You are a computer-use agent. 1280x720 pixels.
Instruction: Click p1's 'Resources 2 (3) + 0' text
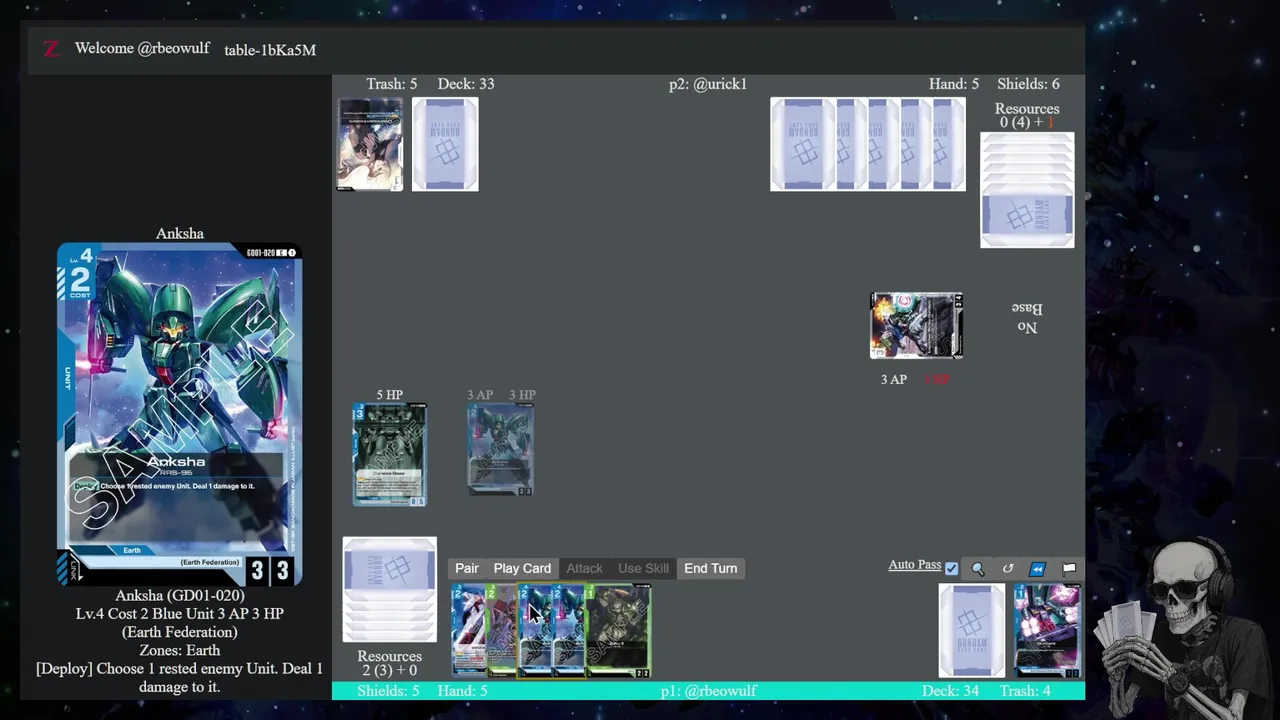[389, 663]
